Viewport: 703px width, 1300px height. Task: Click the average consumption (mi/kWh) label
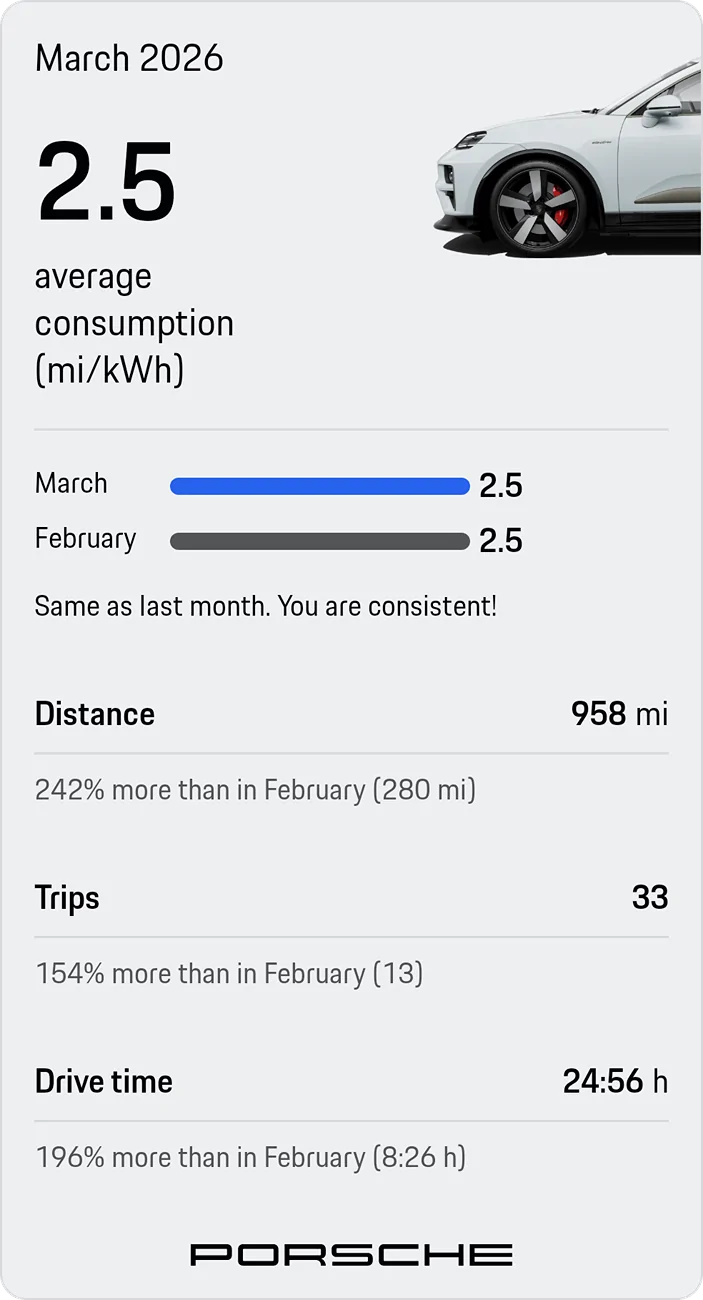click(x=134, y=322)
